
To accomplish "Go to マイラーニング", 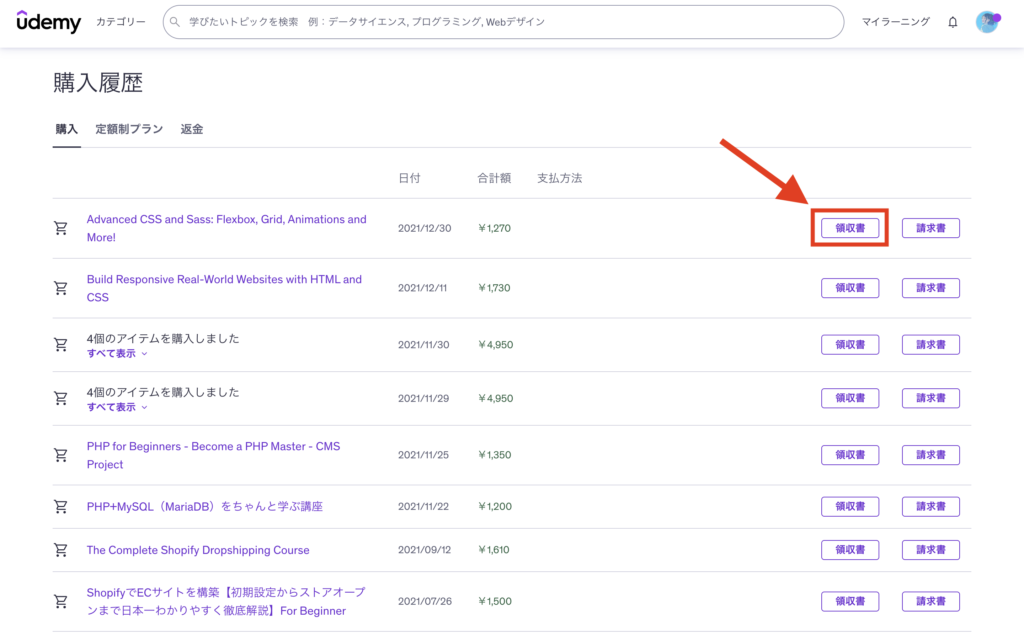I will pos(895,22).
